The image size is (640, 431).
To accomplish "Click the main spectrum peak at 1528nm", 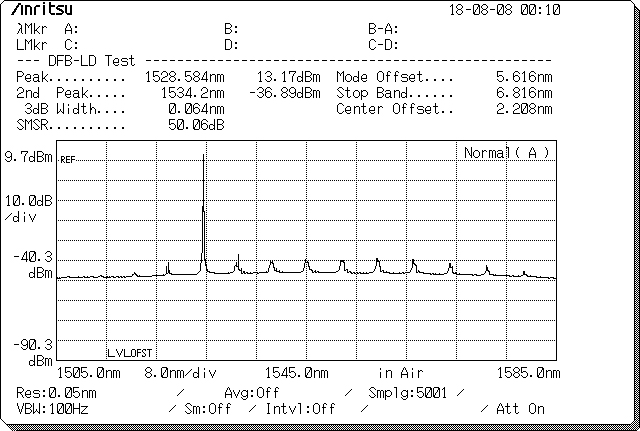I will click(204, 160).
